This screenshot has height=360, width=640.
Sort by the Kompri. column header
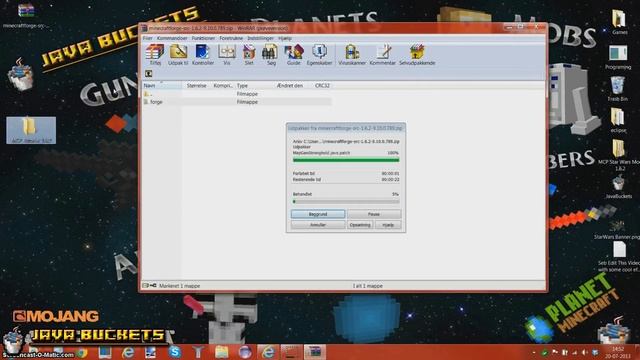click(222, 86)
